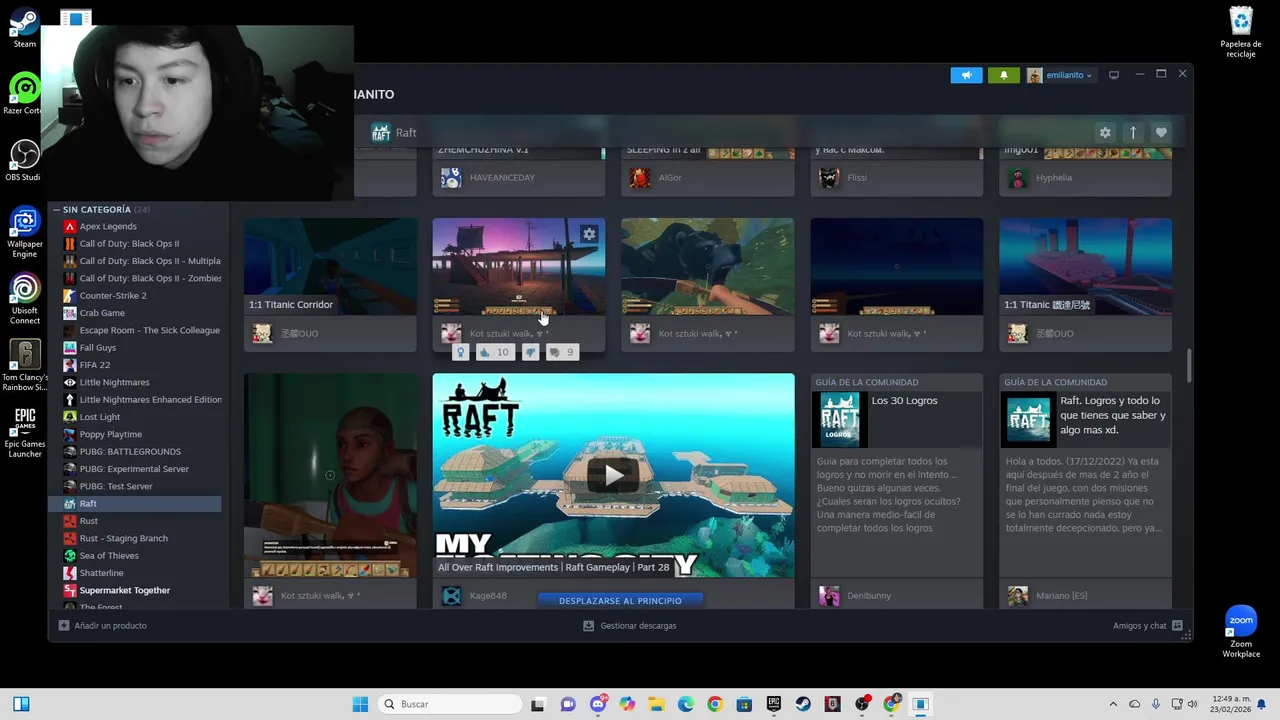Open Ubisoft Connect desktop icon
This screenshot has height=720, width=1280.
pos(25,298)
